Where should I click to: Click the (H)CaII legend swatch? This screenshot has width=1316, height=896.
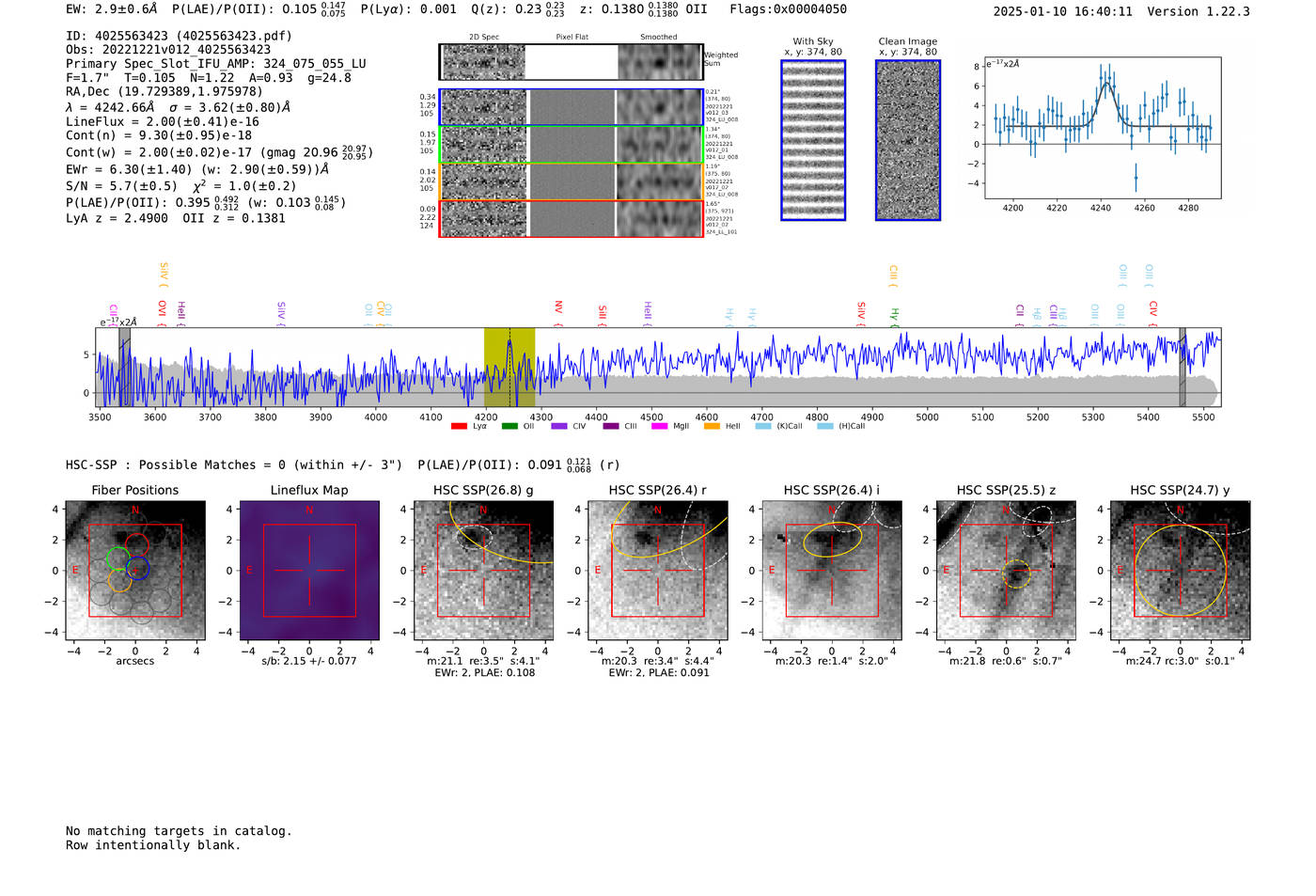coord(825,426)
